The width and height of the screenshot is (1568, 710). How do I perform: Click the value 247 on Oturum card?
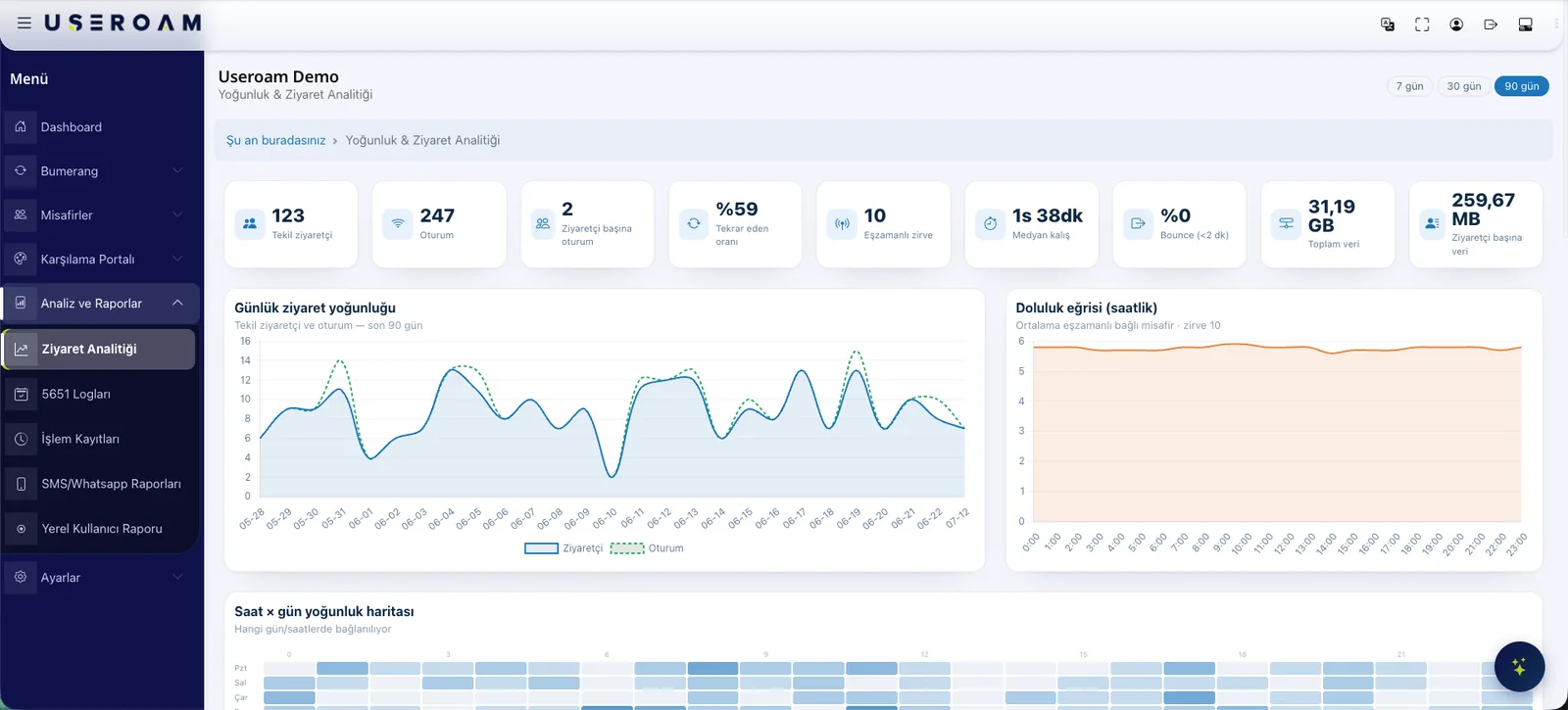point(437,215)
